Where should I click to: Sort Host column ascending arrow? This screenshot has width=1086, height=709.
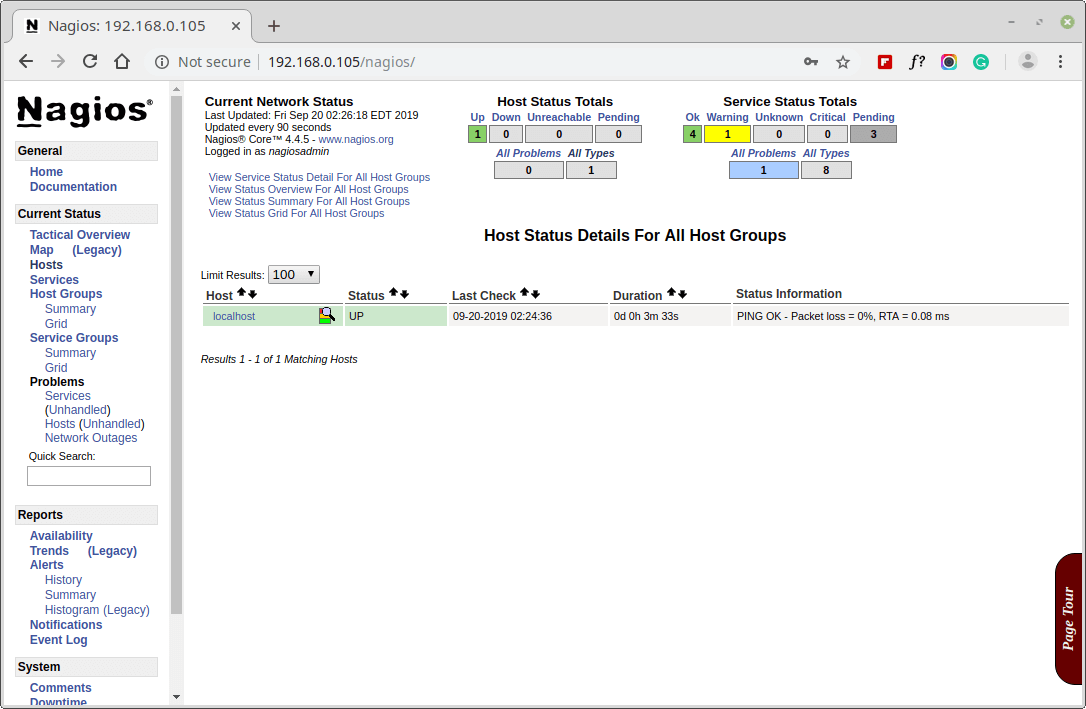pyautogui.click(x=241, y=294)
